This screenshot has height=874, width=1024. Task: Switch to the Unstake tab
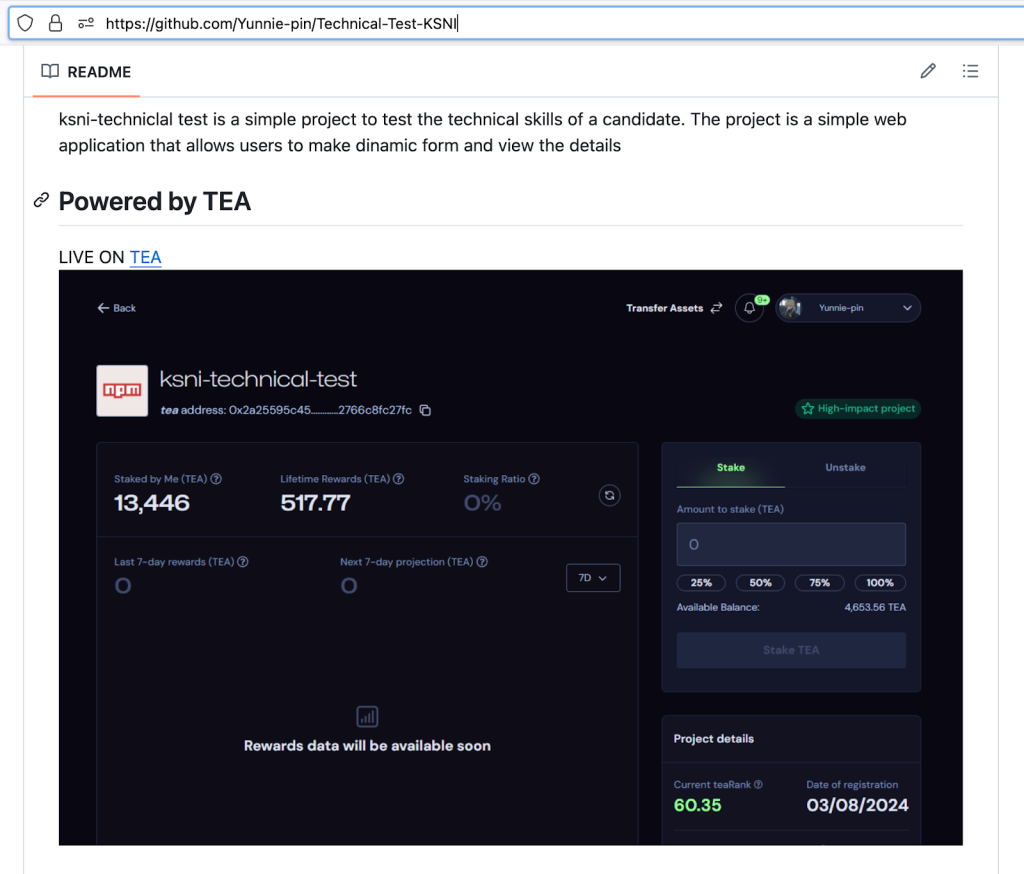(x=845, y=467)
